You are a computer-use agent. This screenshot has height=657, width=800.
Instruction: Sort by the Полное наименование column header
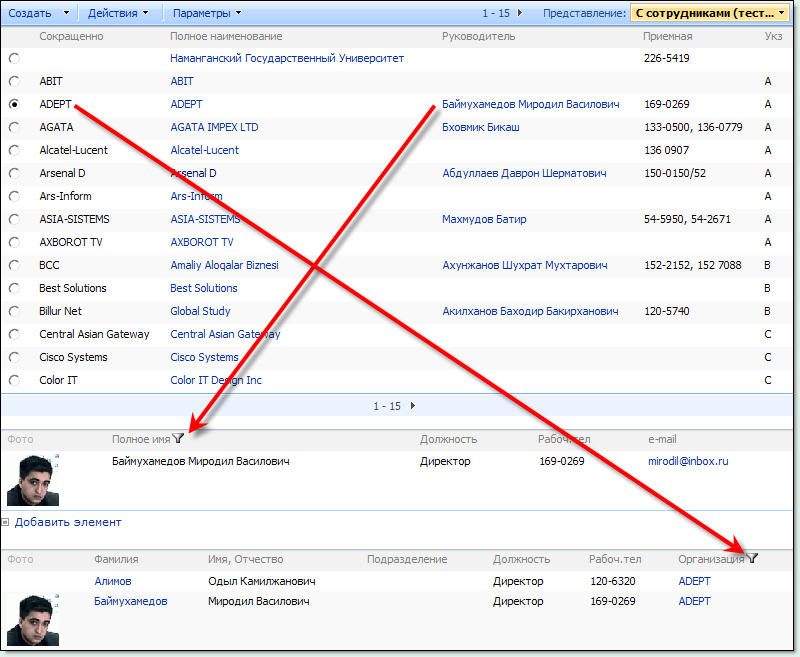coord(226,36)
